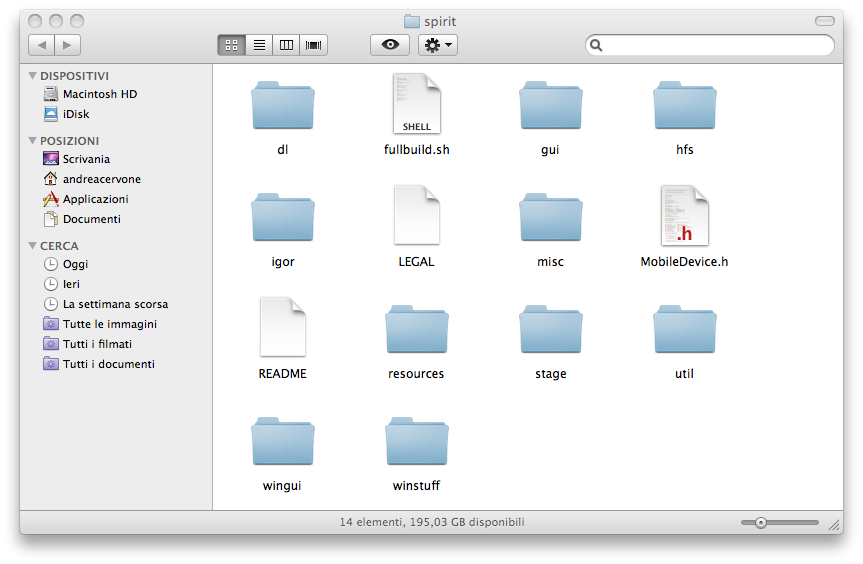
Task: Open the fullbuild.sh shell script
Action: (416, 105)
